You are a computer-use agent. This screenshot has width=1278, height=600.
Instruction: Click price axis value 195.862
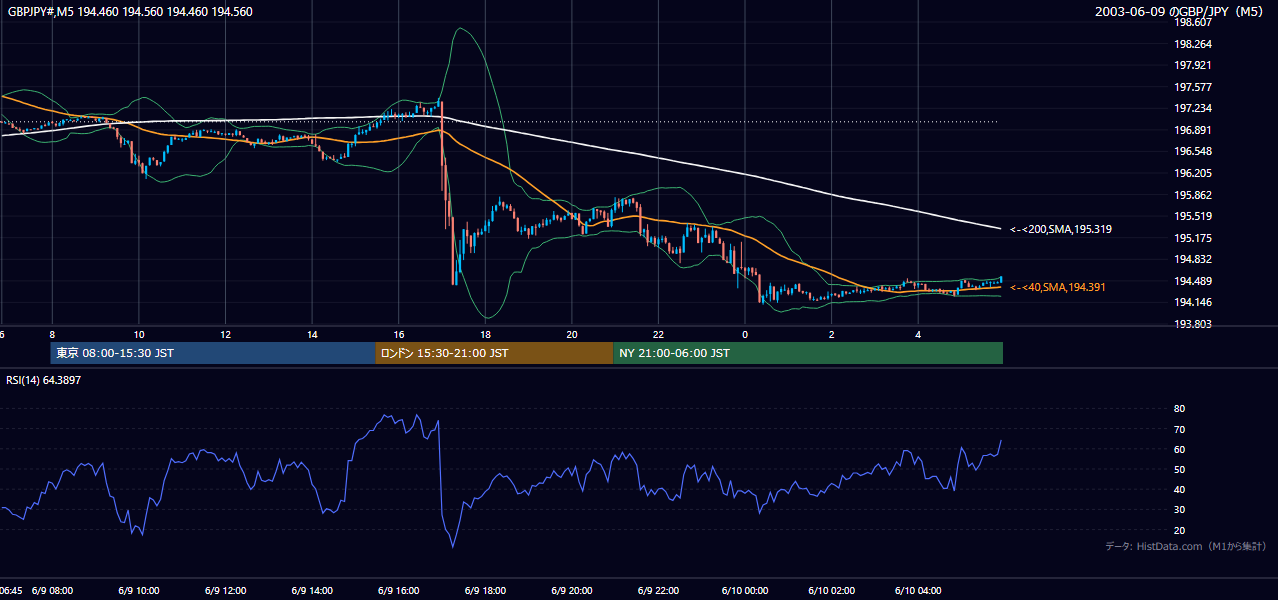(1193, 195)
